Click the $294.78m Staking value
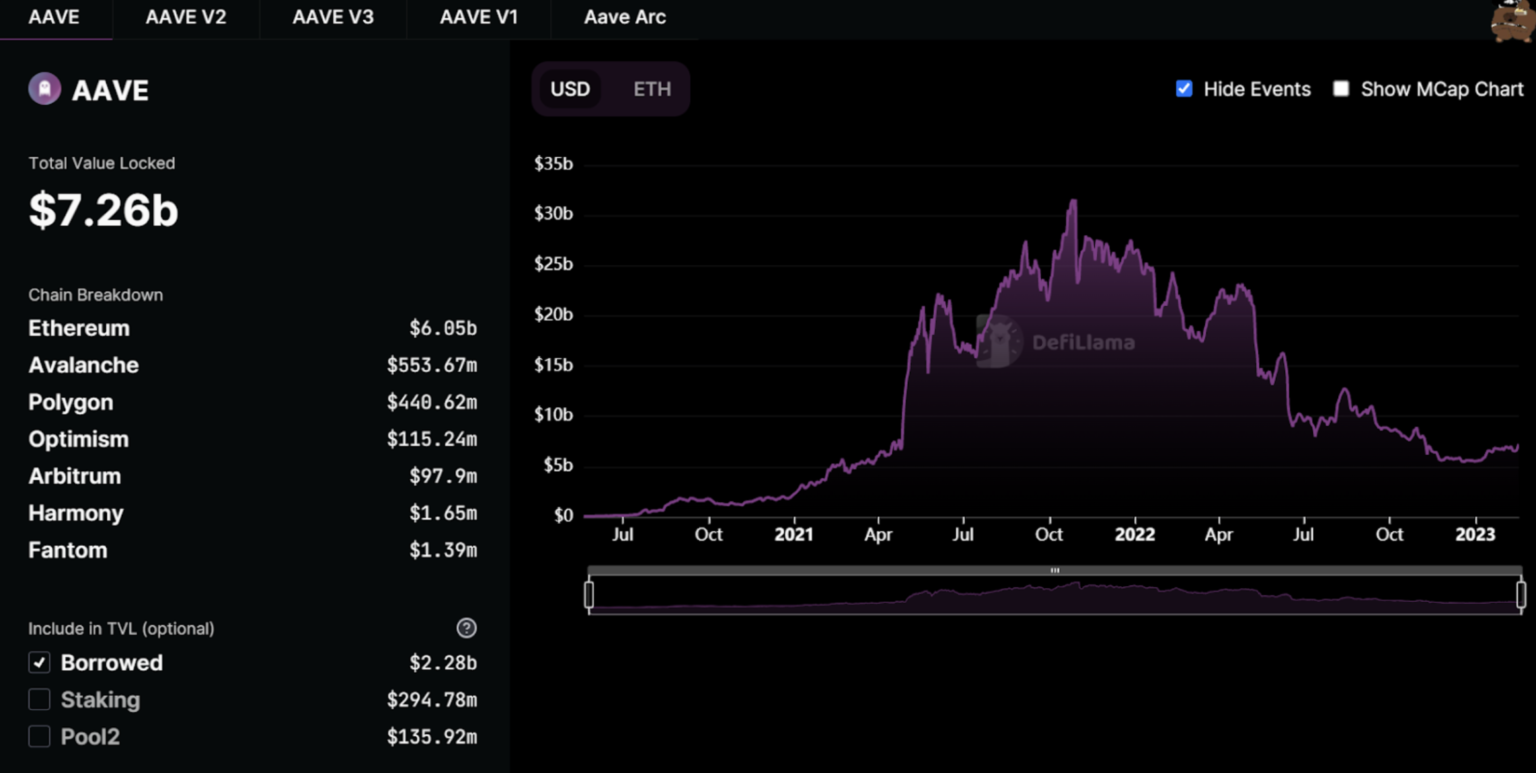Image resolution: width=1536 pixels, height=773 pixels. pyautogui.click(x=432, y=699)
